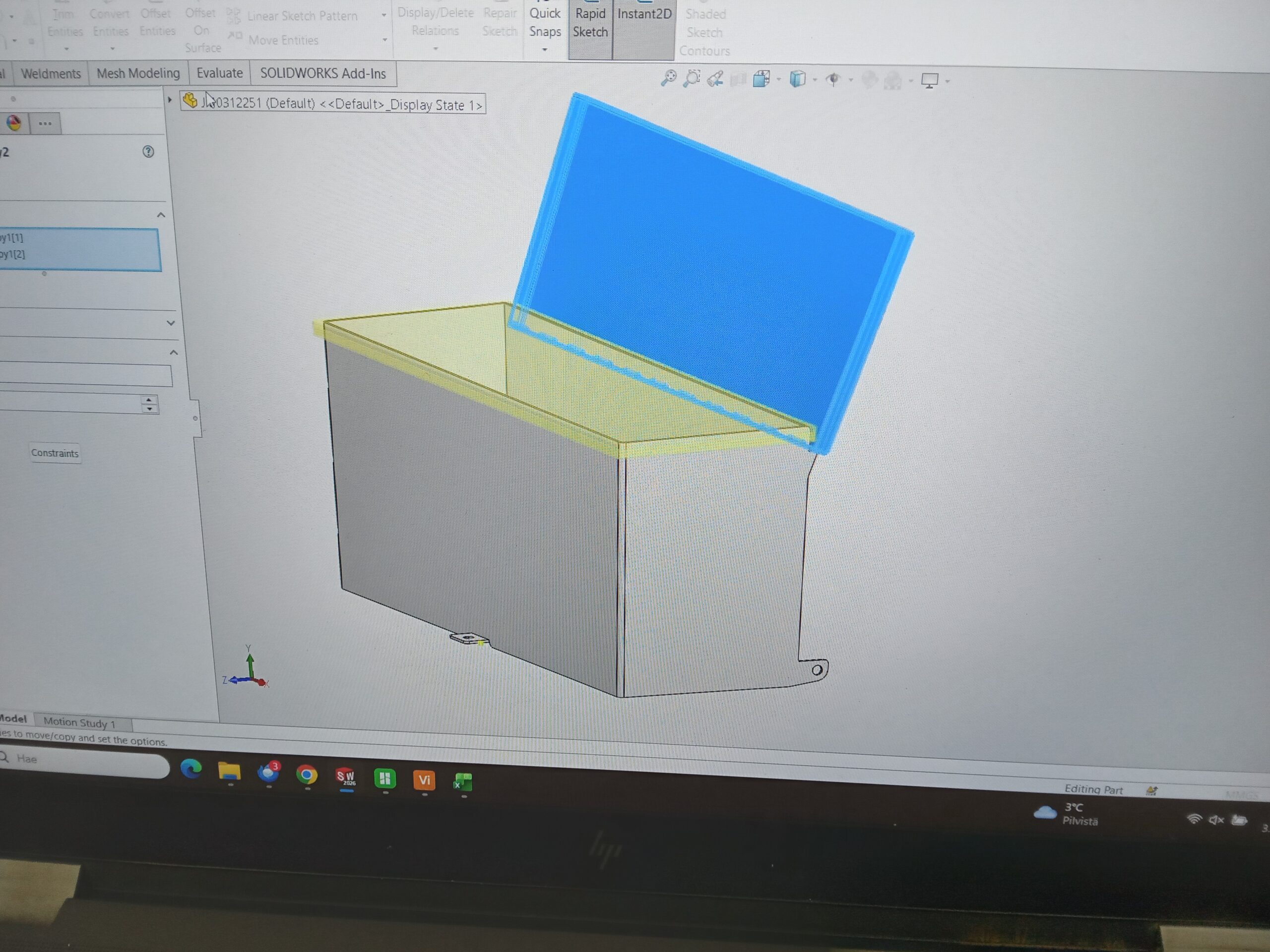Enable Shaded Sketch Contours

705,33
